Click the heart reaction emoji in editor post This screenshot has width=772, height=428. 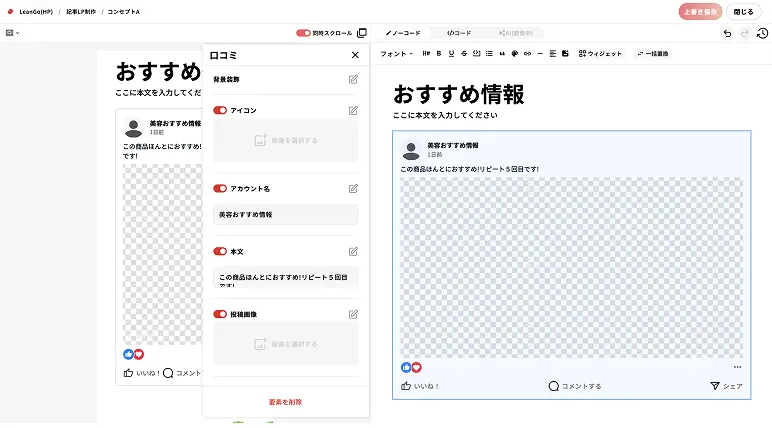(x=417, y=367)
